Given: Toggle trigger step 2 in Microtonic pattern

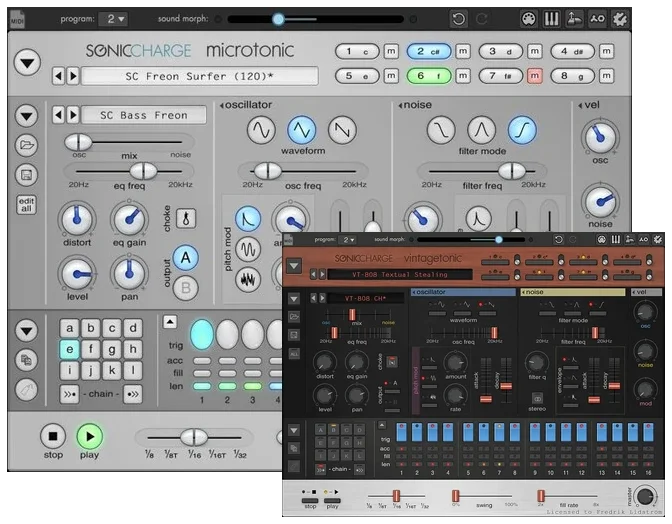Looking at the screenshot, I should 227,334.
